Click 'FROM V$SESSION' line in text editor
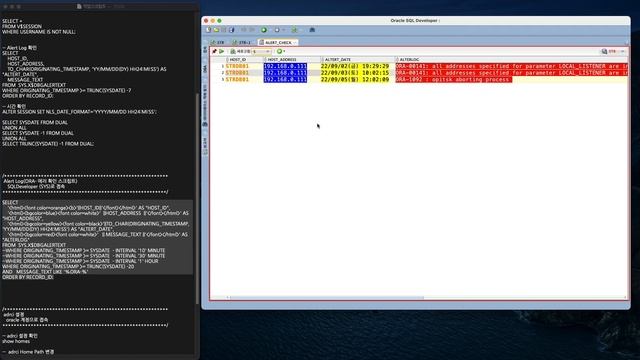Viewport: 640px width, 360px height. [x=22, y=27]
